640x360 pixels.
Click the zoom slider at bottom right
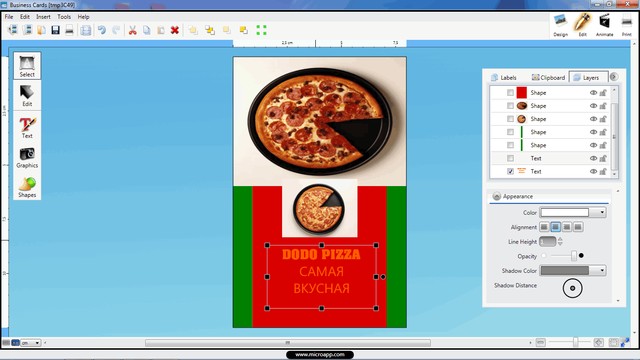tap(576, 342)
